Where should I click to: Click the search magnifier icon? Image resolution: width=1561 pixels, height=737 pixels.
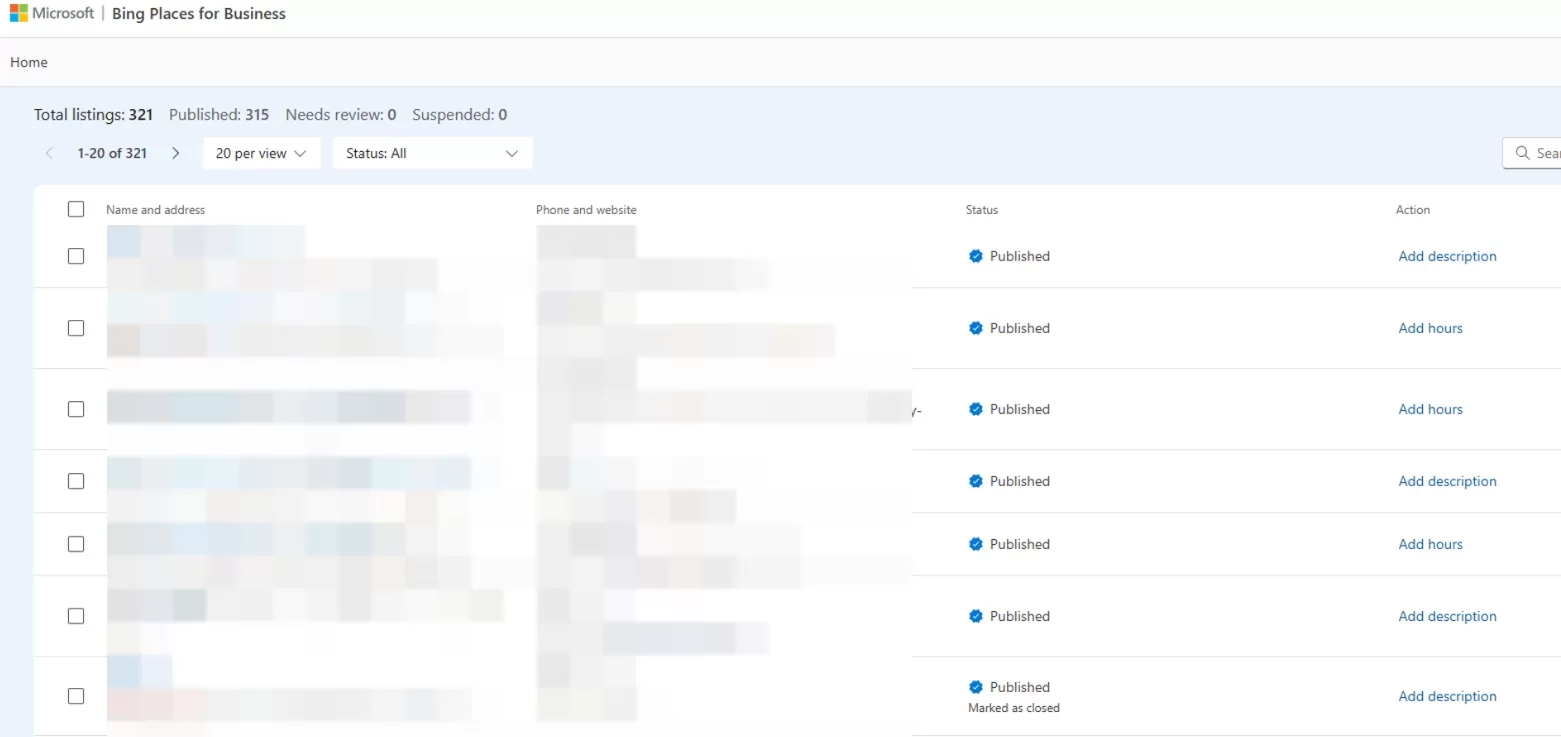[x=1523, y=153]
